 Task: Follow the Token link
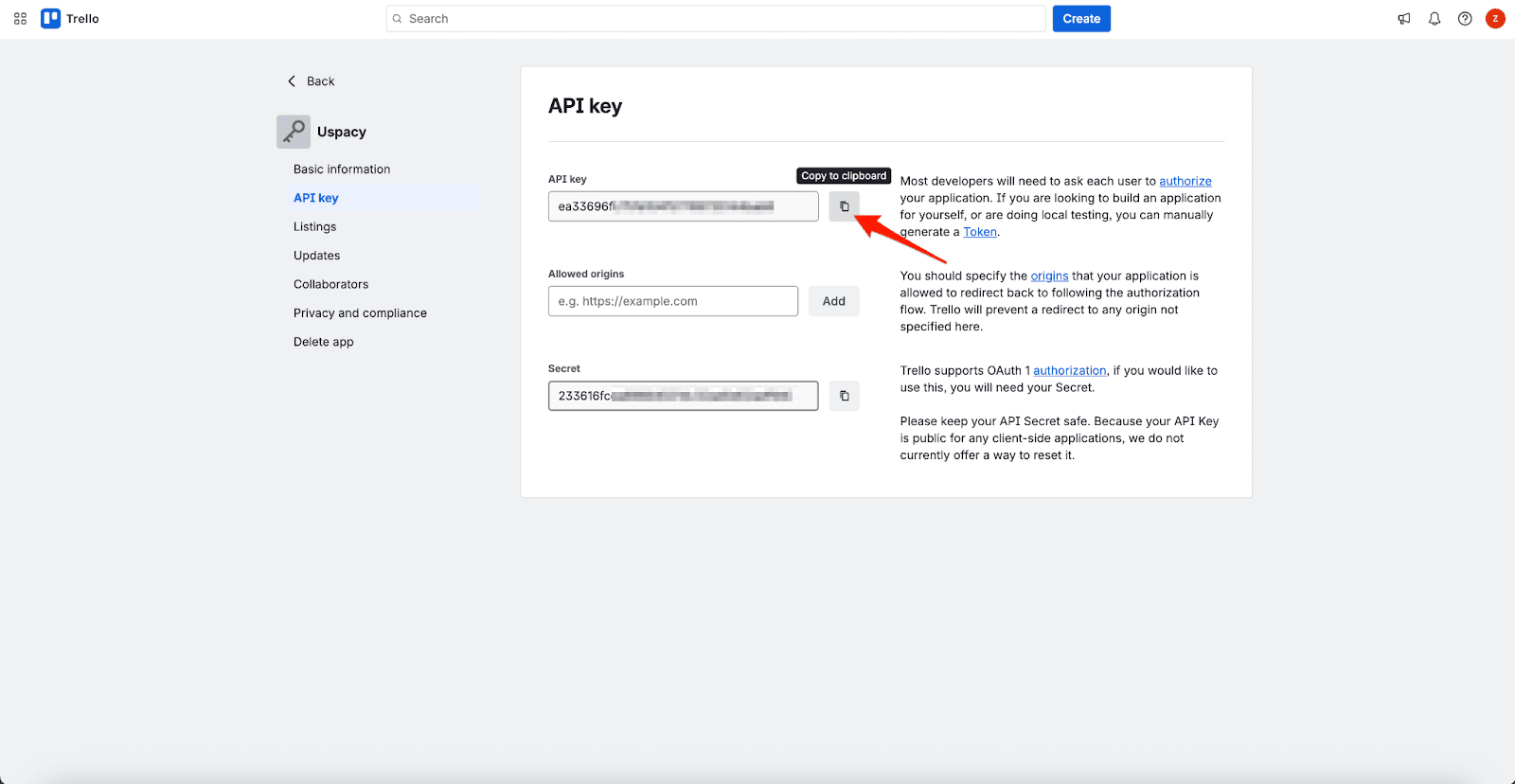point(980,232)
